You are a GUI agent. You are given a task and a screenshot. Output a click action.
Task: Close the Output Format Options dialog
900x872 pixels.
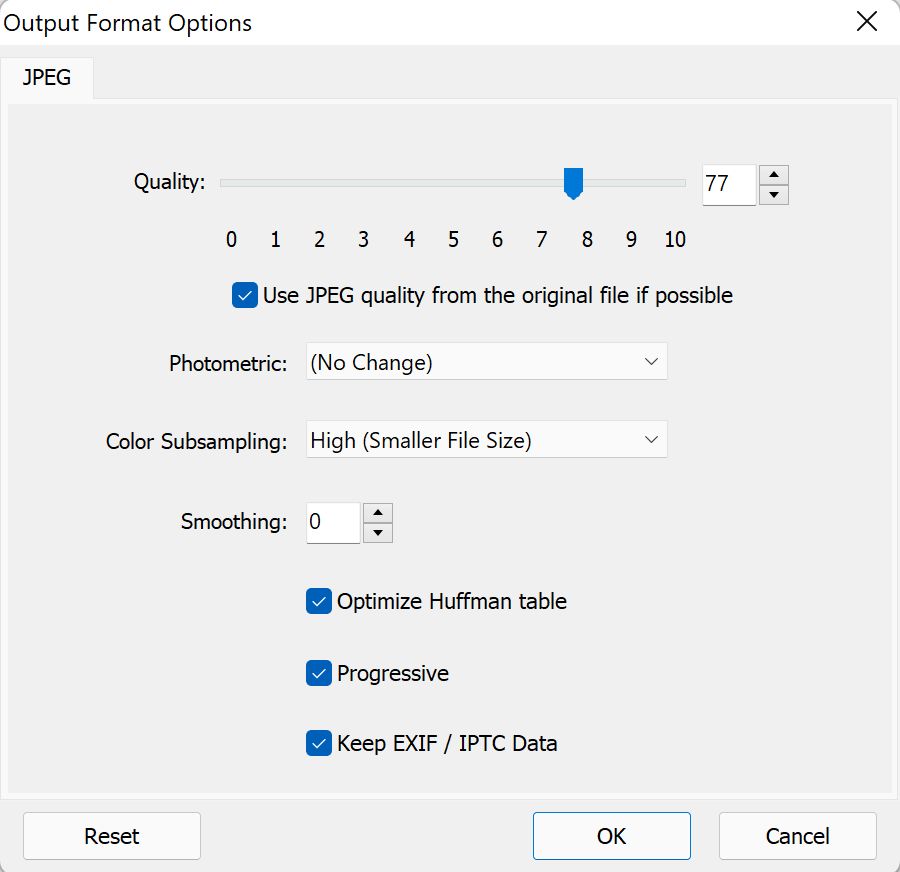click(x=866, y=22)
